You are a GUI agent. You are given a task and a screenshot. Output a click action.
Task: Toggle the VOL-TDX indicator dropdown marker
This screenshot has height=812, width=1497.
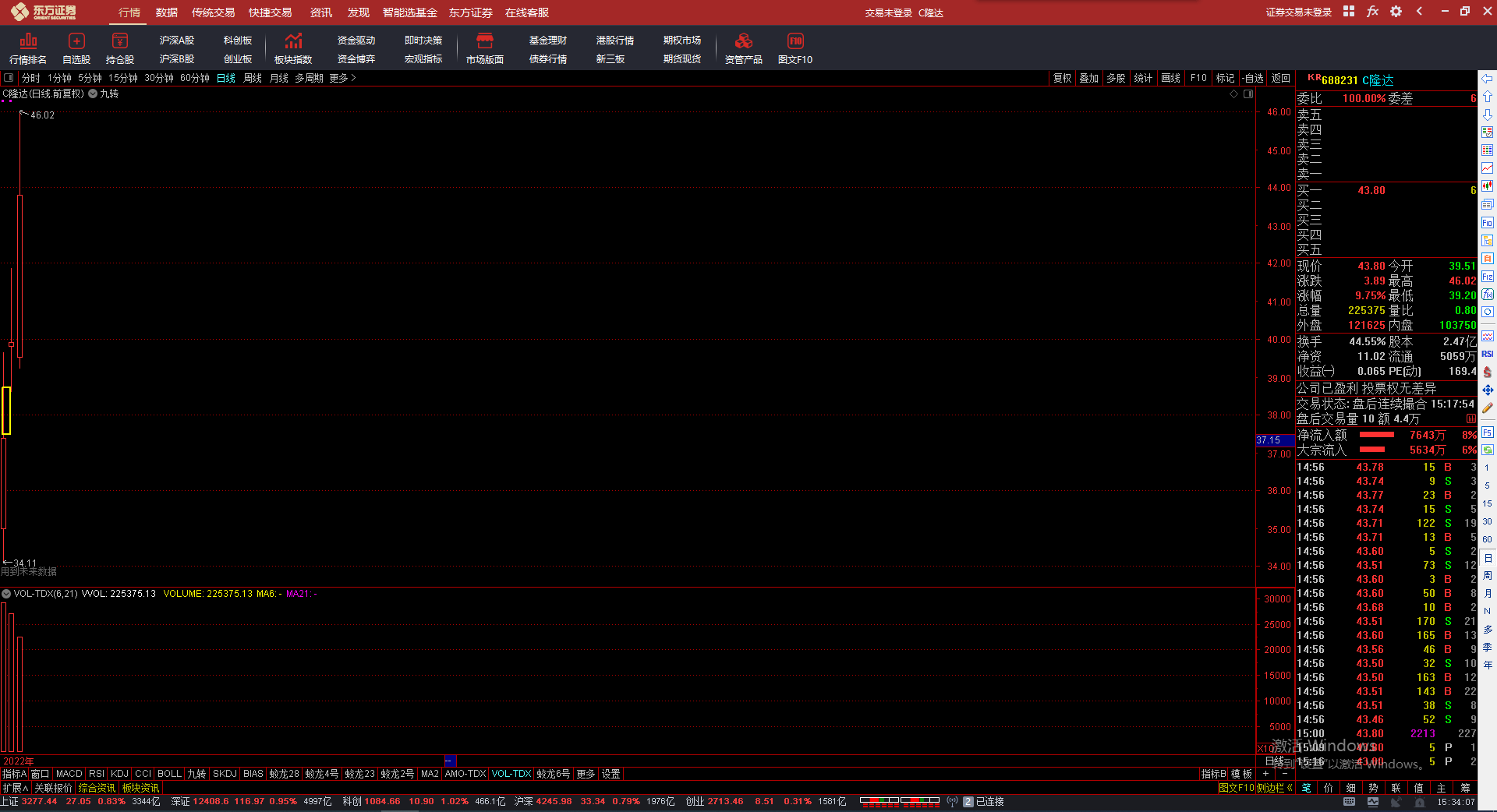[x=6, y=594]
